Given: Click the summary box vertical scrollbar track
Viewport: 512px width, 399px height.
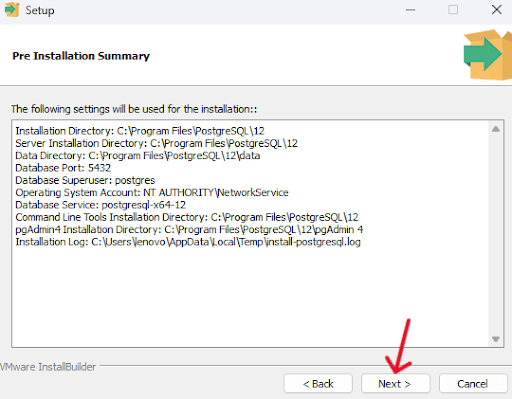Looking at the screenshot, I should pyautogui.click(x=496, y=234).
